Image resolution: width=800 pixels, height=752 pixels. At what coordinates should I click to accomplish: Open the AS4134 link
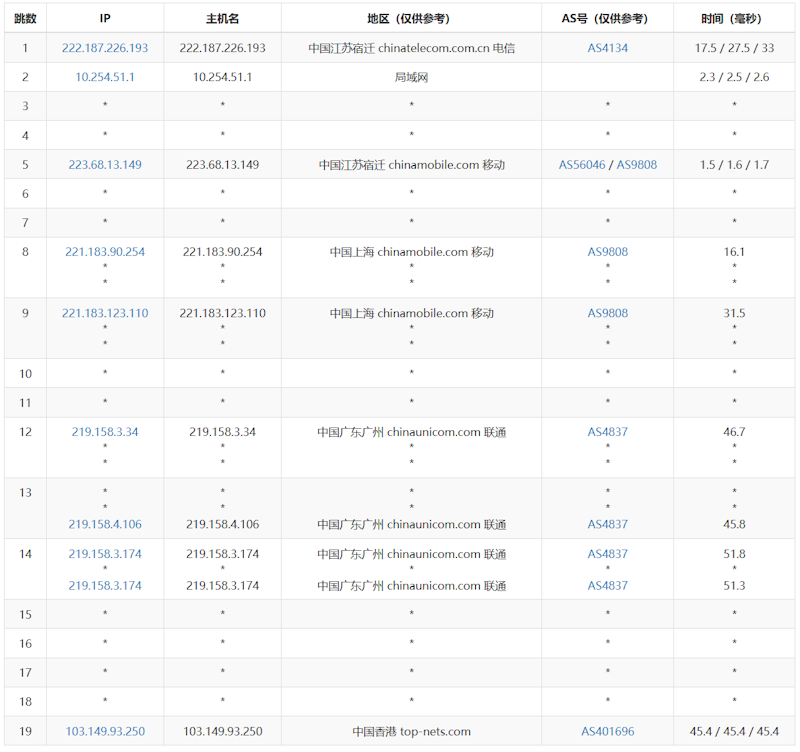point(607,48)
